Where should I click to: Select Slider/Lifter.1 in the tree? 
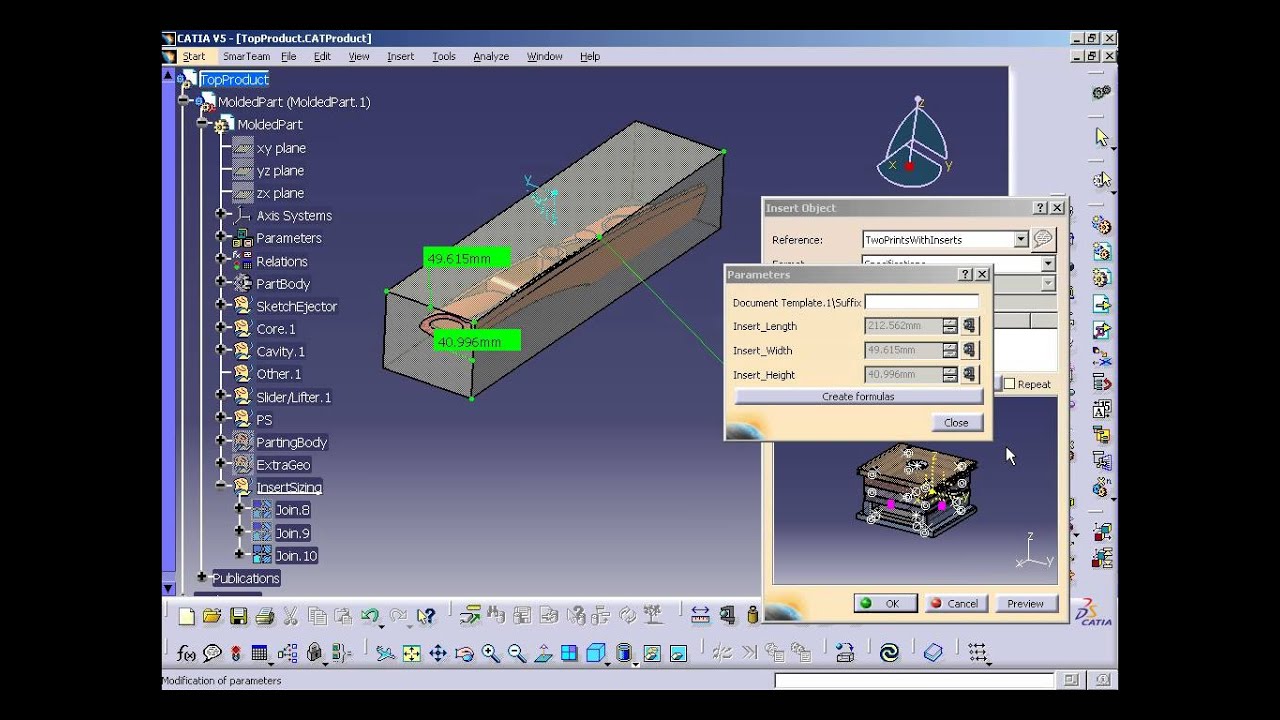(x=293, y=397)
